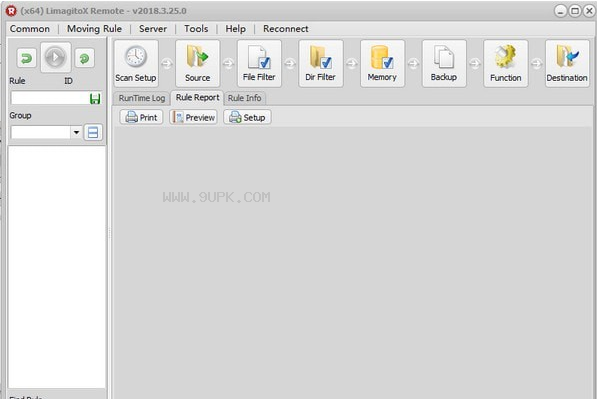Click the empty rule list panel
Screen dimensions: 597x399
[57, 267]
